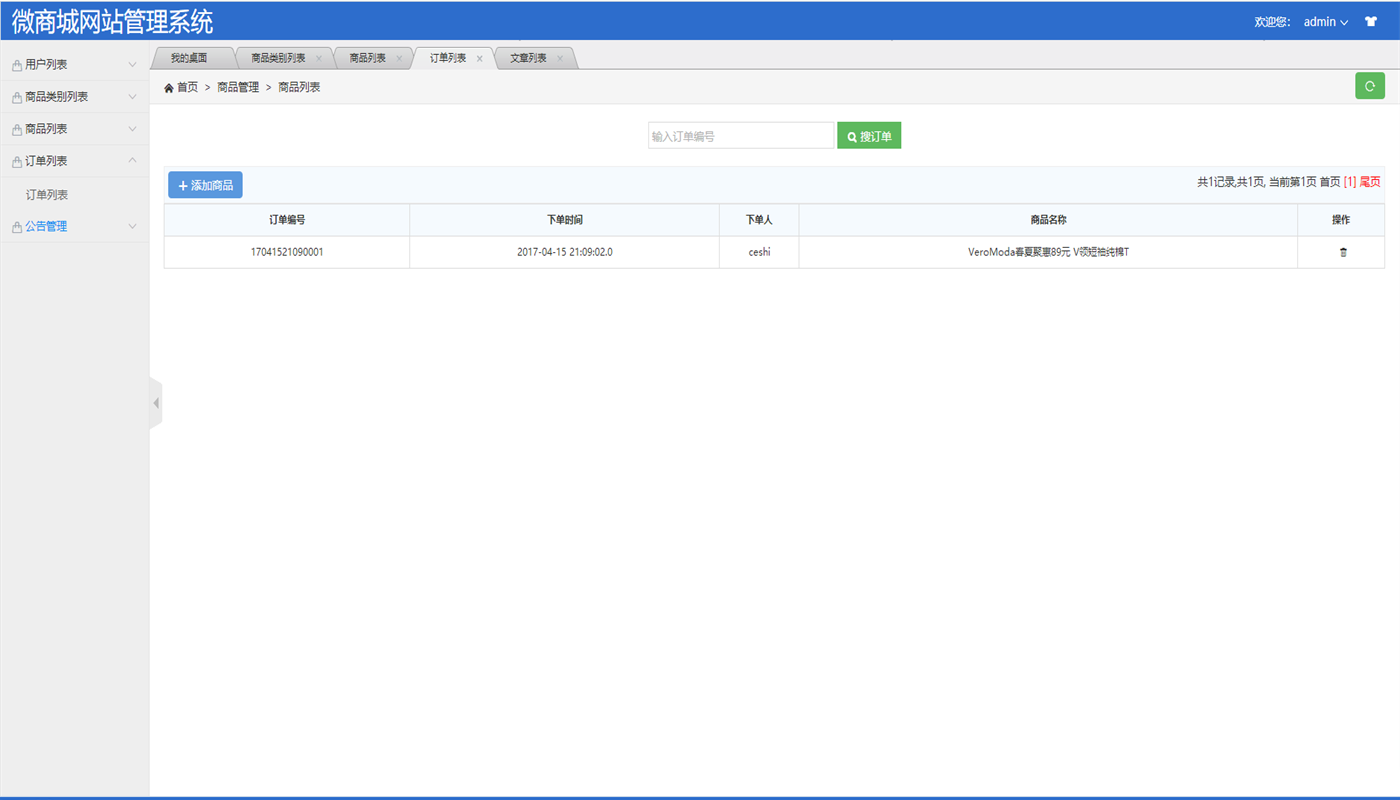Expand 商品类别列表 sidebar chevron
This screenshot has width=1400, height=800.
(132, 97)
